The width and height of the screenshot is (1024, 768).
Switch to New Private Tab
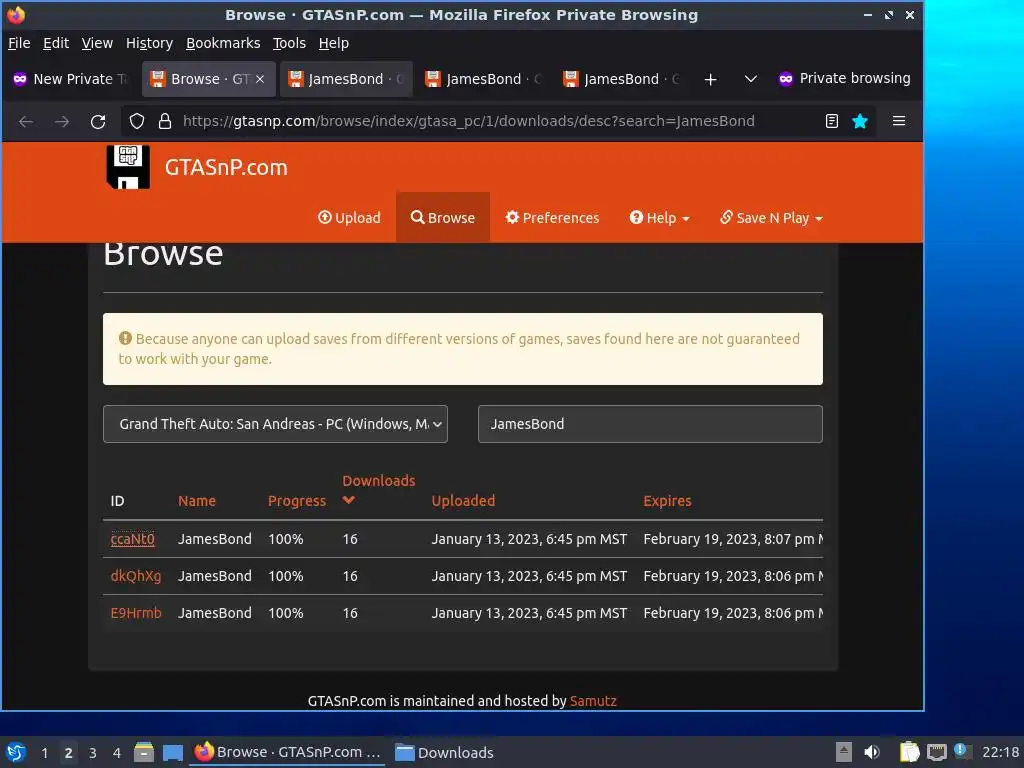pos(71,79)
